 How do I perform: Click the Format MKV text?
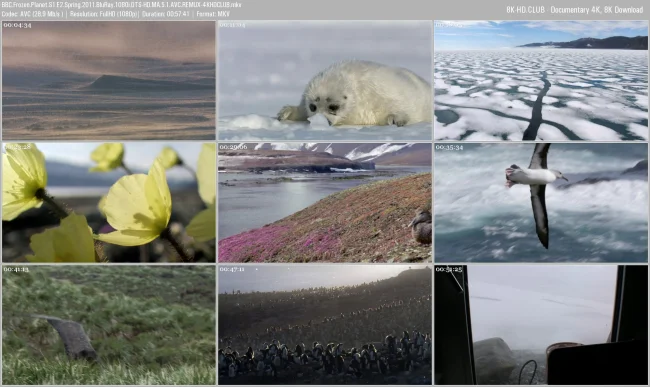(213, 14)
